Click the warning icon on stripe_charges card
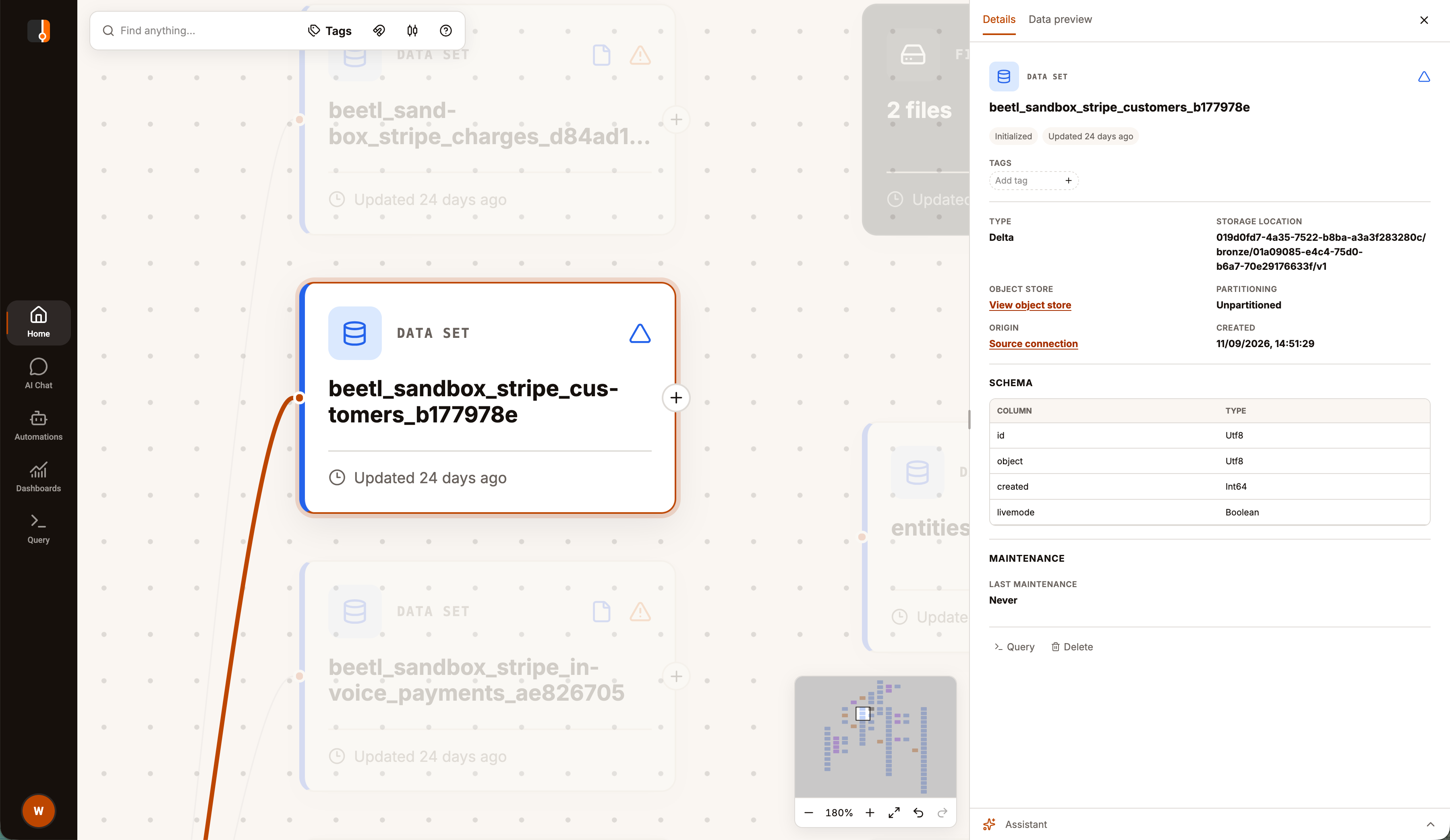This screenshot has width=1450, height=840. click(640, 55)
